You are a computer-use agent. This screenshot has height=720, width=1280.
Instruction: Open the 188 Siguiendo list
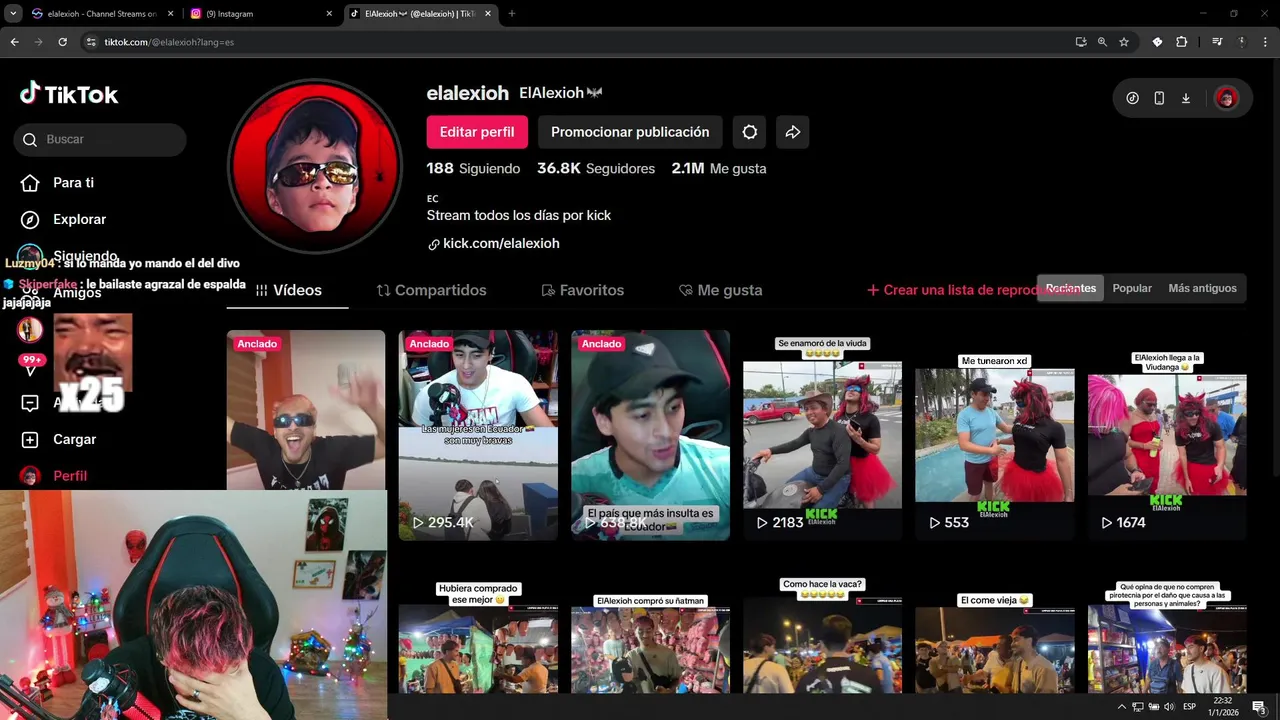click(473, 169)
